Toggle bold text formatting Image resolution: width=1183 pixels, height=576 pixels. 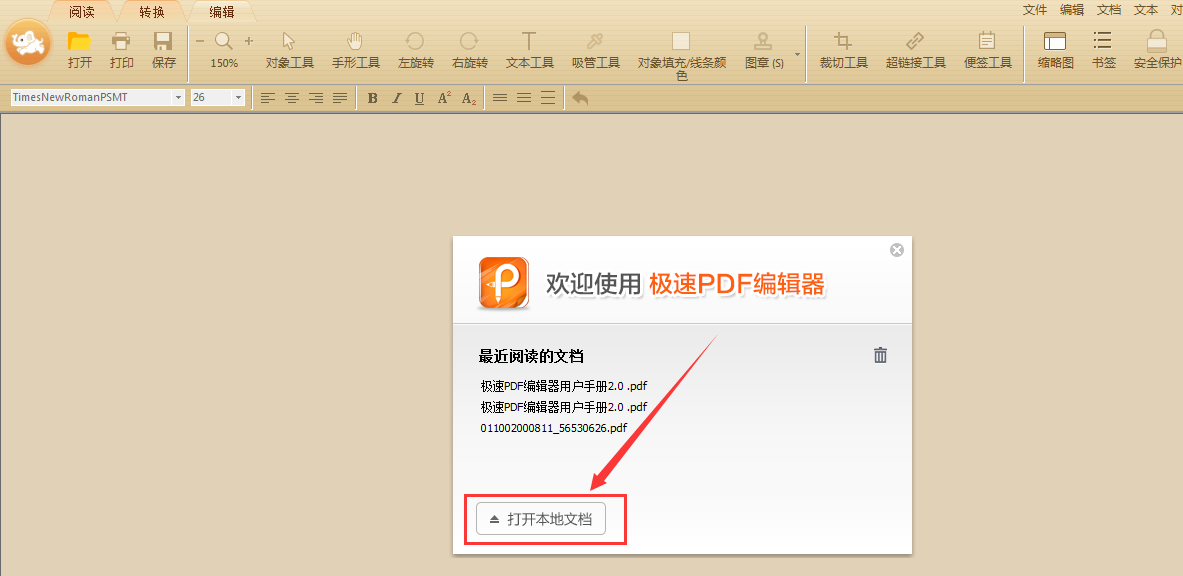372,97
